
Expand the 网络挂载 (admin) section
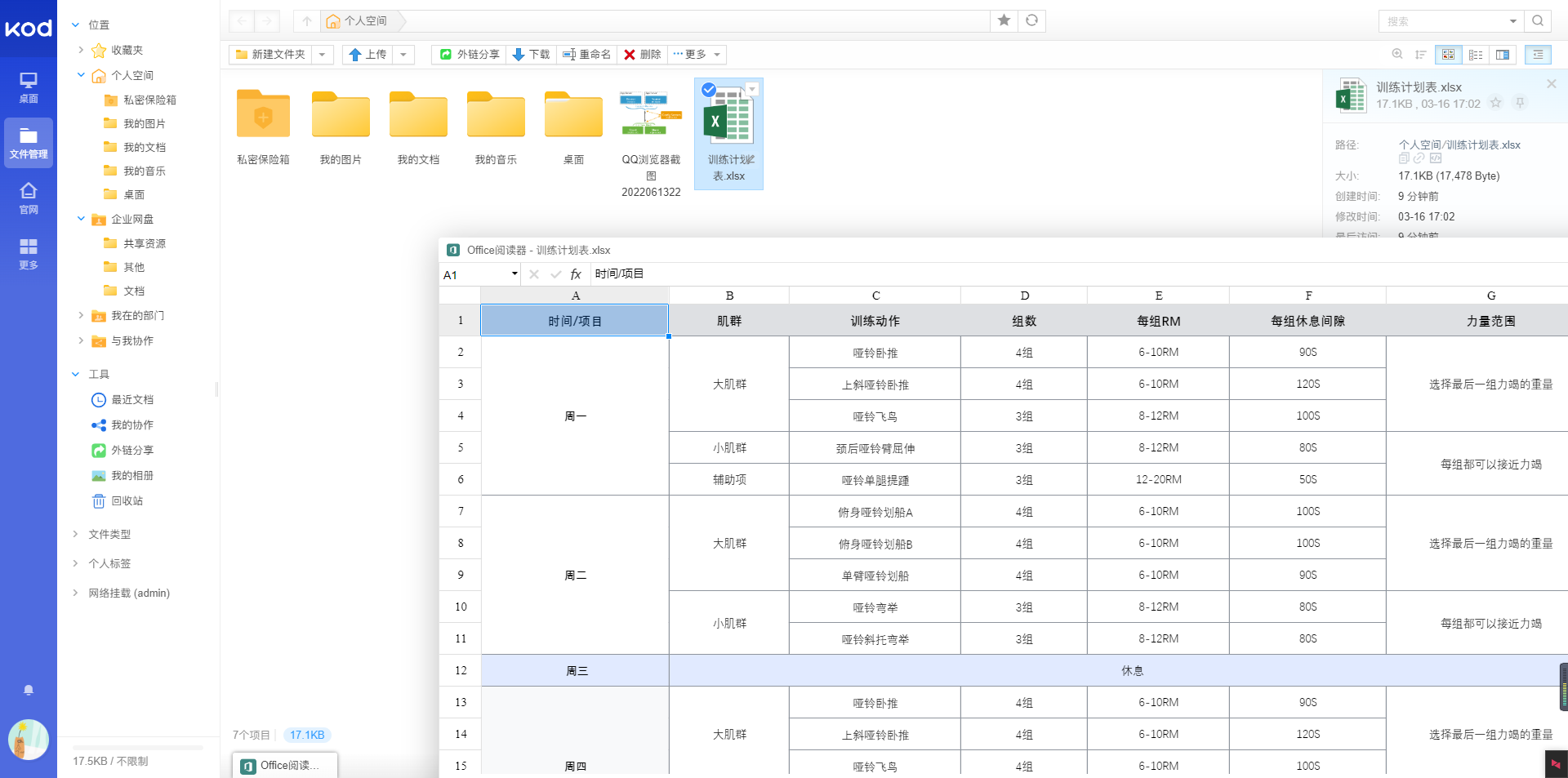[75, 594]
